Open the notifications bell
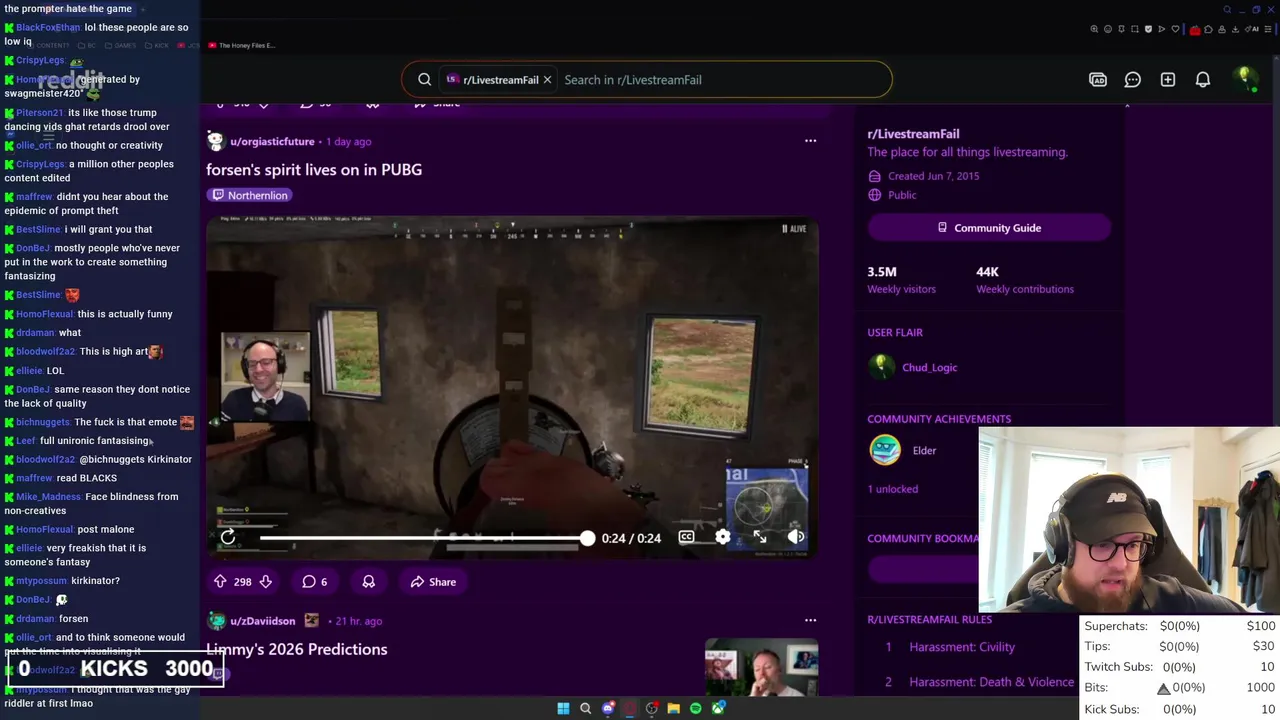Screen dimensions: 1280x720 pos(1203,80)
